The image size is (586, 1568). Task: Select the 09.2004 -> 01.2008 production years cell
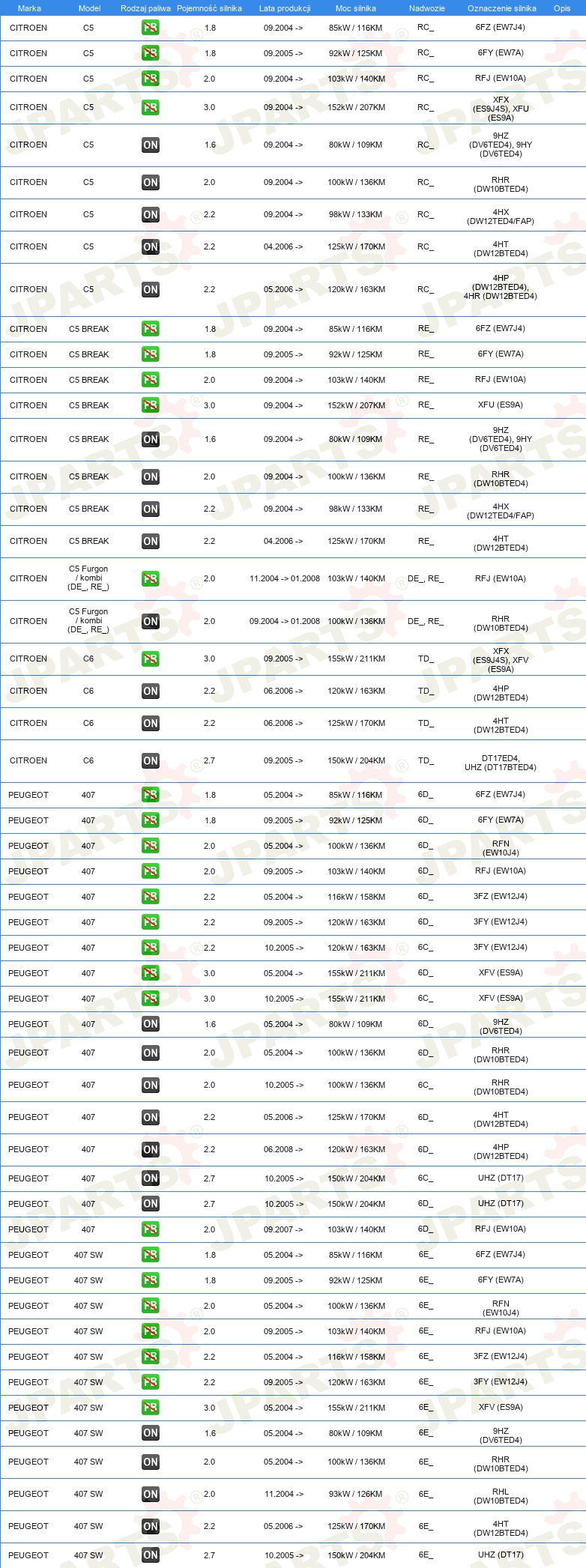(x=285, y=621)
